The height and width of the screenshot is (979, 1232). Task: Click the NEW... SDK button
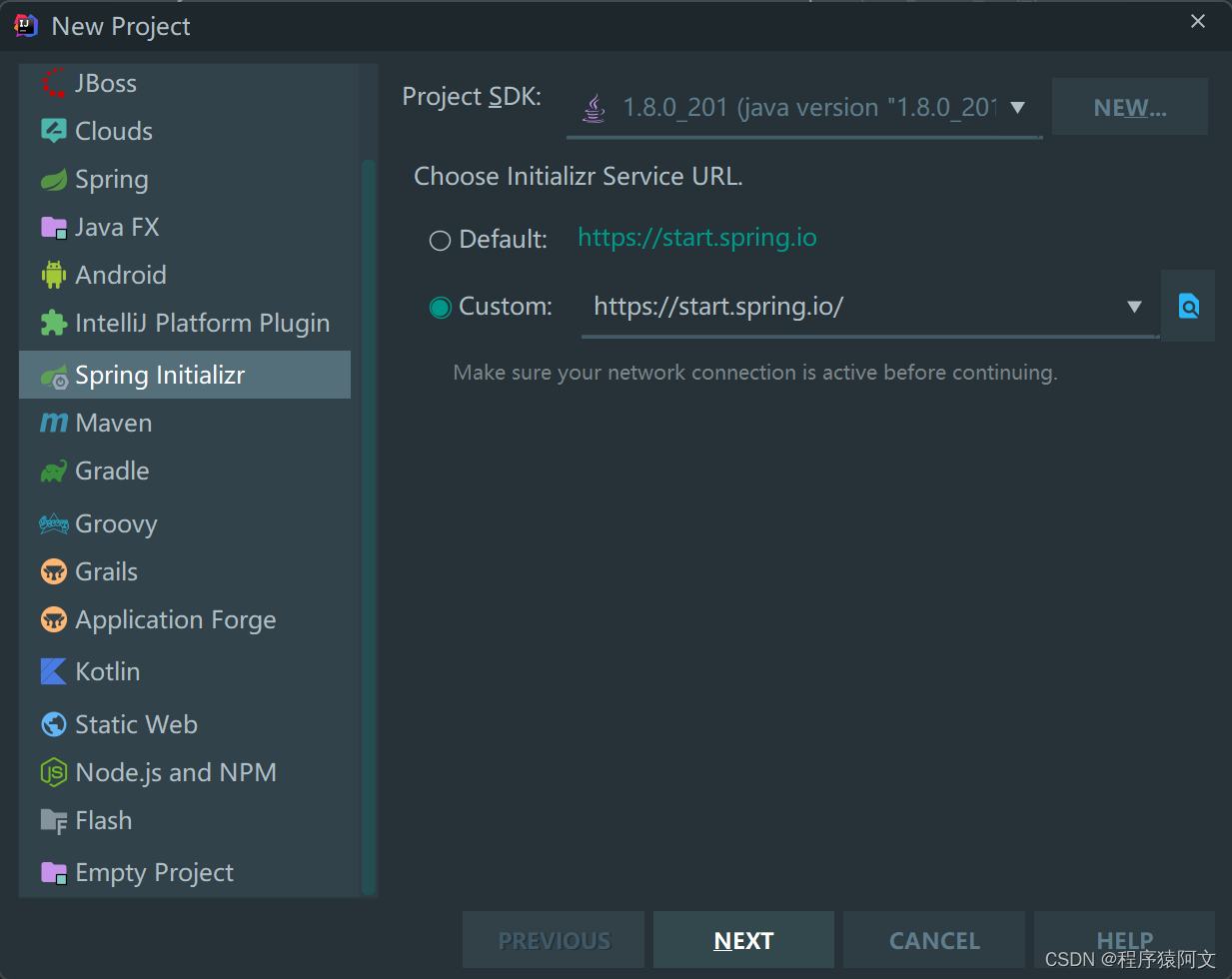click(1129, 107)
